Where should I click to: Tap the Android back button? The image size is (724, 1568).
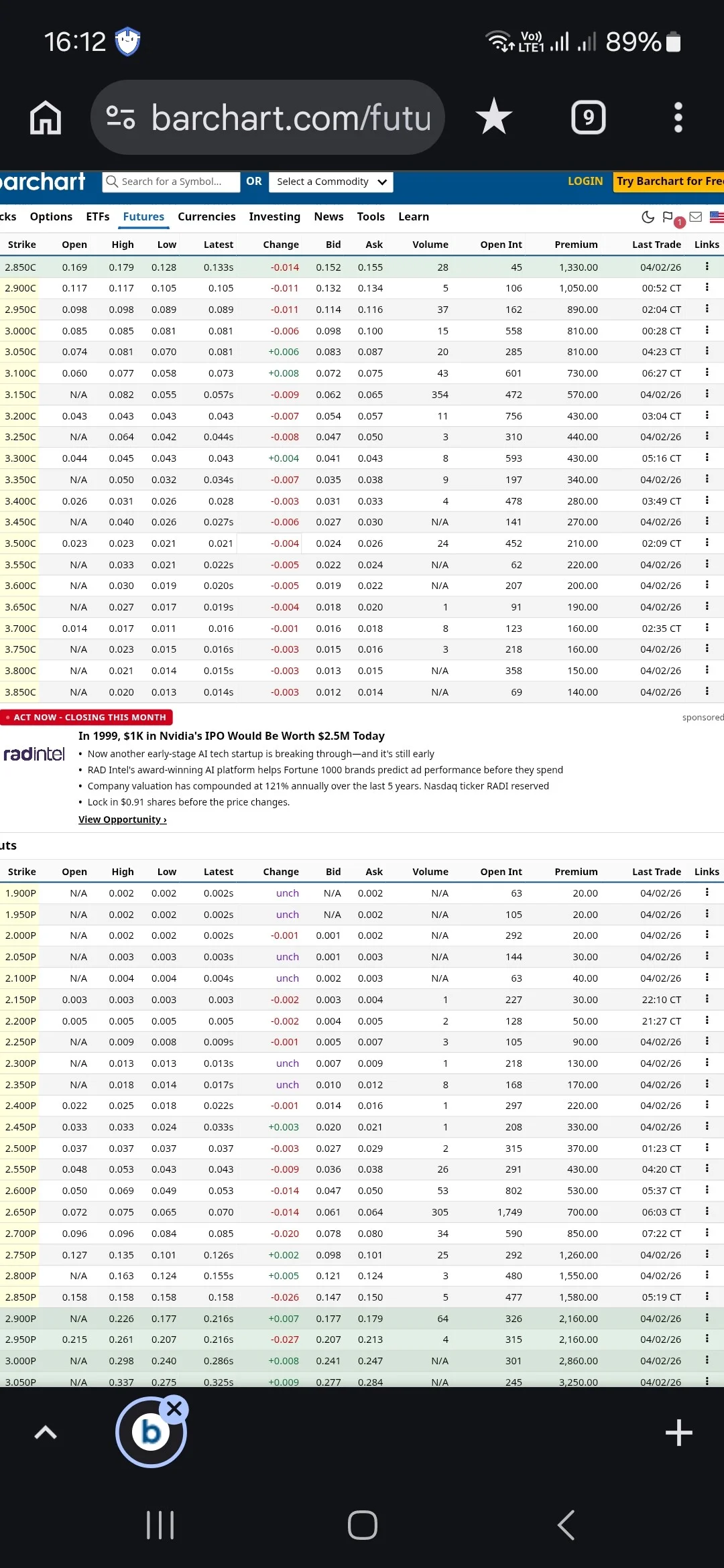566,1525
